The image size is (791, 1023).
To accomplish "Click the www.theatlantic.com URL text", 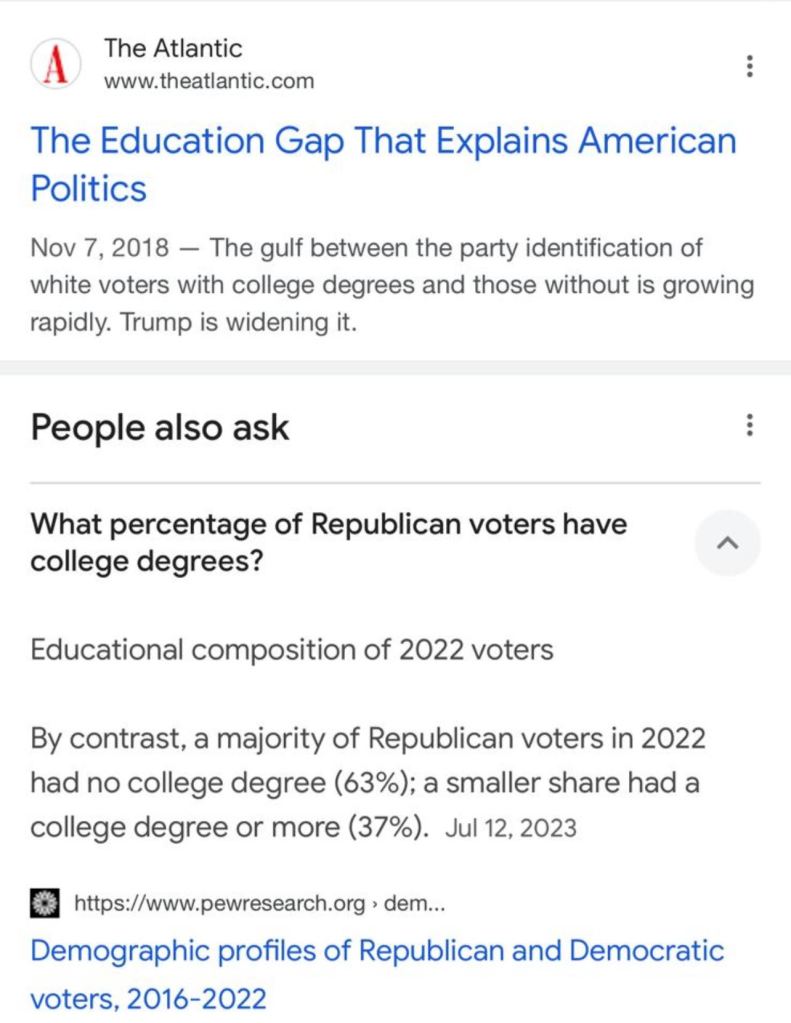I will [209, 81].
